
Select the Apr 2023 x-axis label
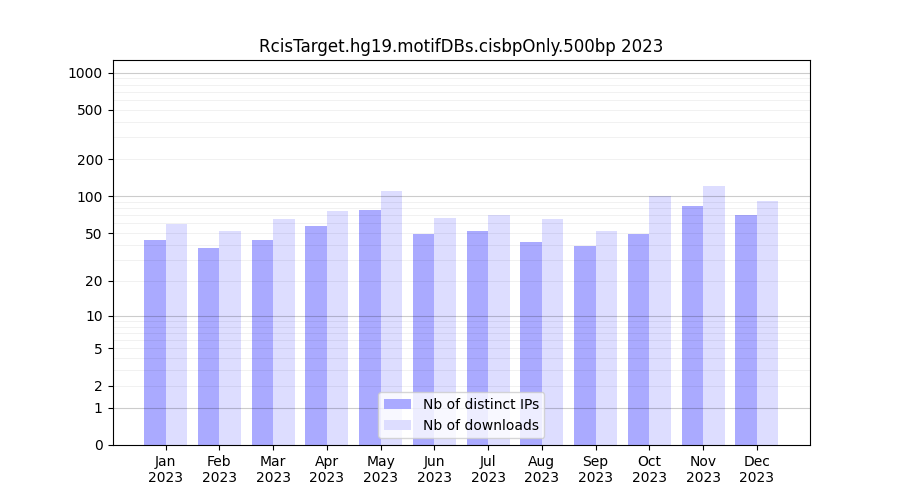point(327,469)
